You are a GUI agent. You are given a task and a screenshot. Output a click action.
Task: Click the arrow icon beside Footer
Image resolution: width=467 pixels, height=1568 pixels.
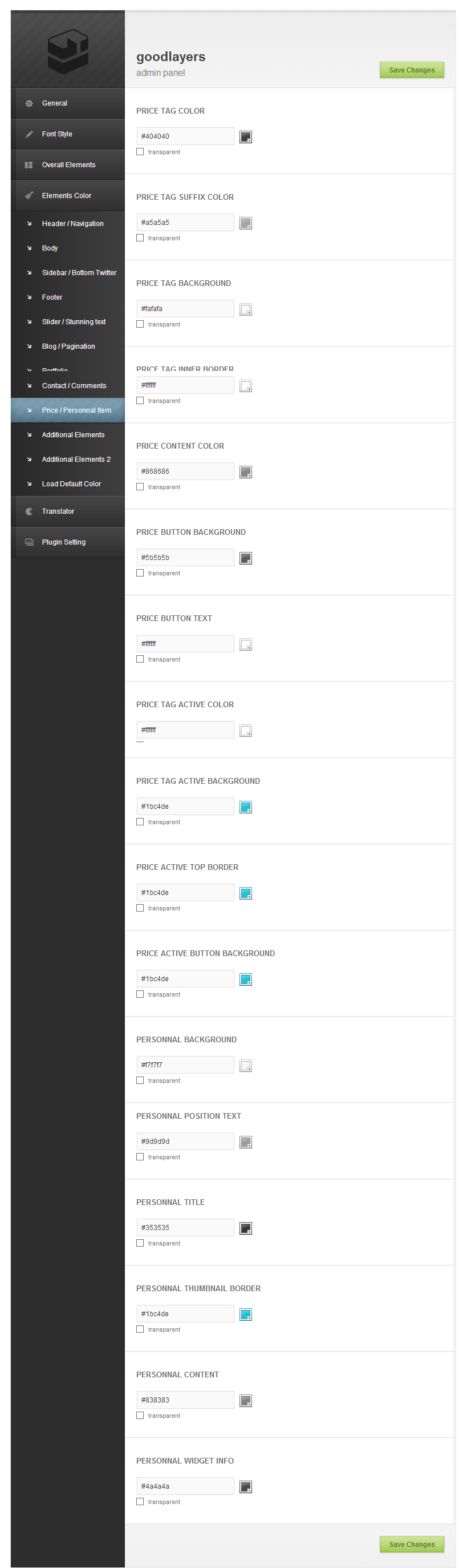point(29,297)
